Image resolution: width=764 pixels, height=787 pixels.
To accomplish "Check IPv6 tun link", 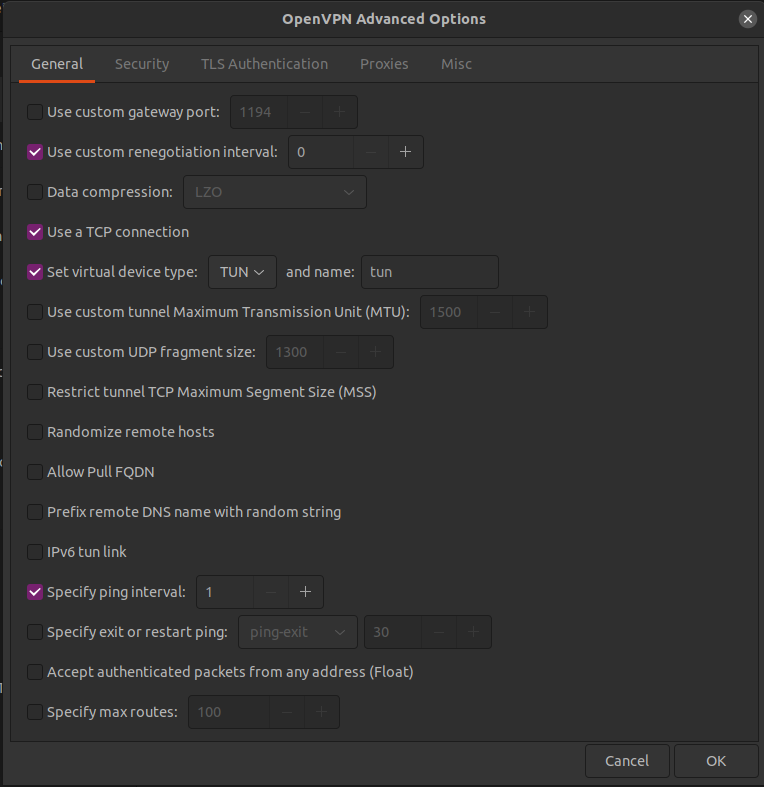I will click(35, 552).
